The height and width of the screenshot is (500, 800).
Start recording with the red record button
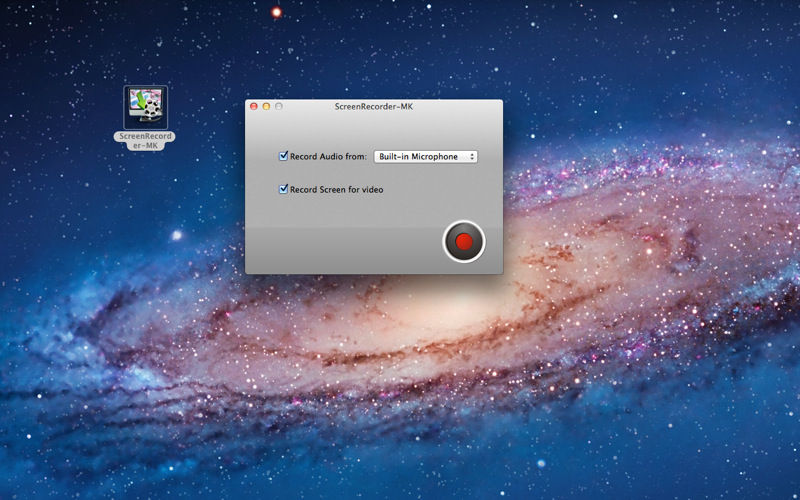point(464,241)
